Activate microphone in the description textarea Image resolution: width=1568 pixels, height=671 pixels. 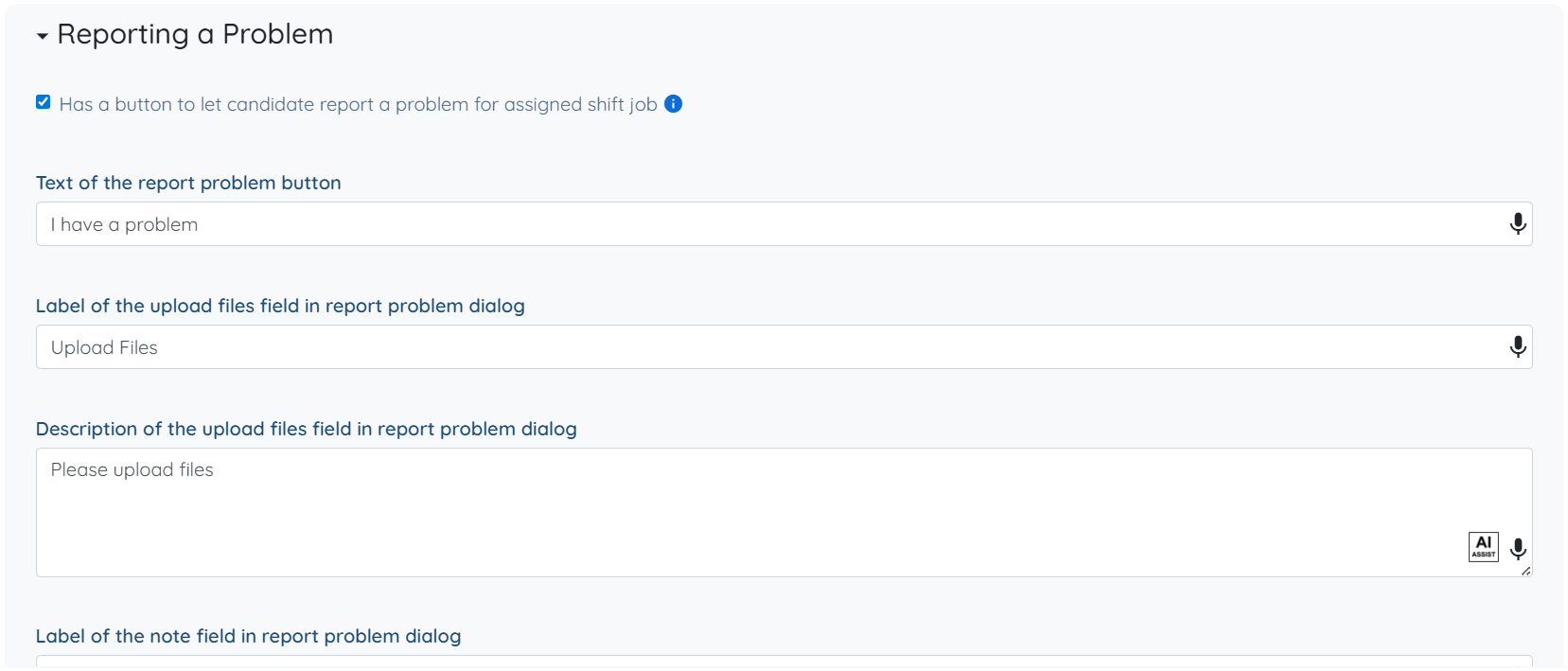[1517, 549]
